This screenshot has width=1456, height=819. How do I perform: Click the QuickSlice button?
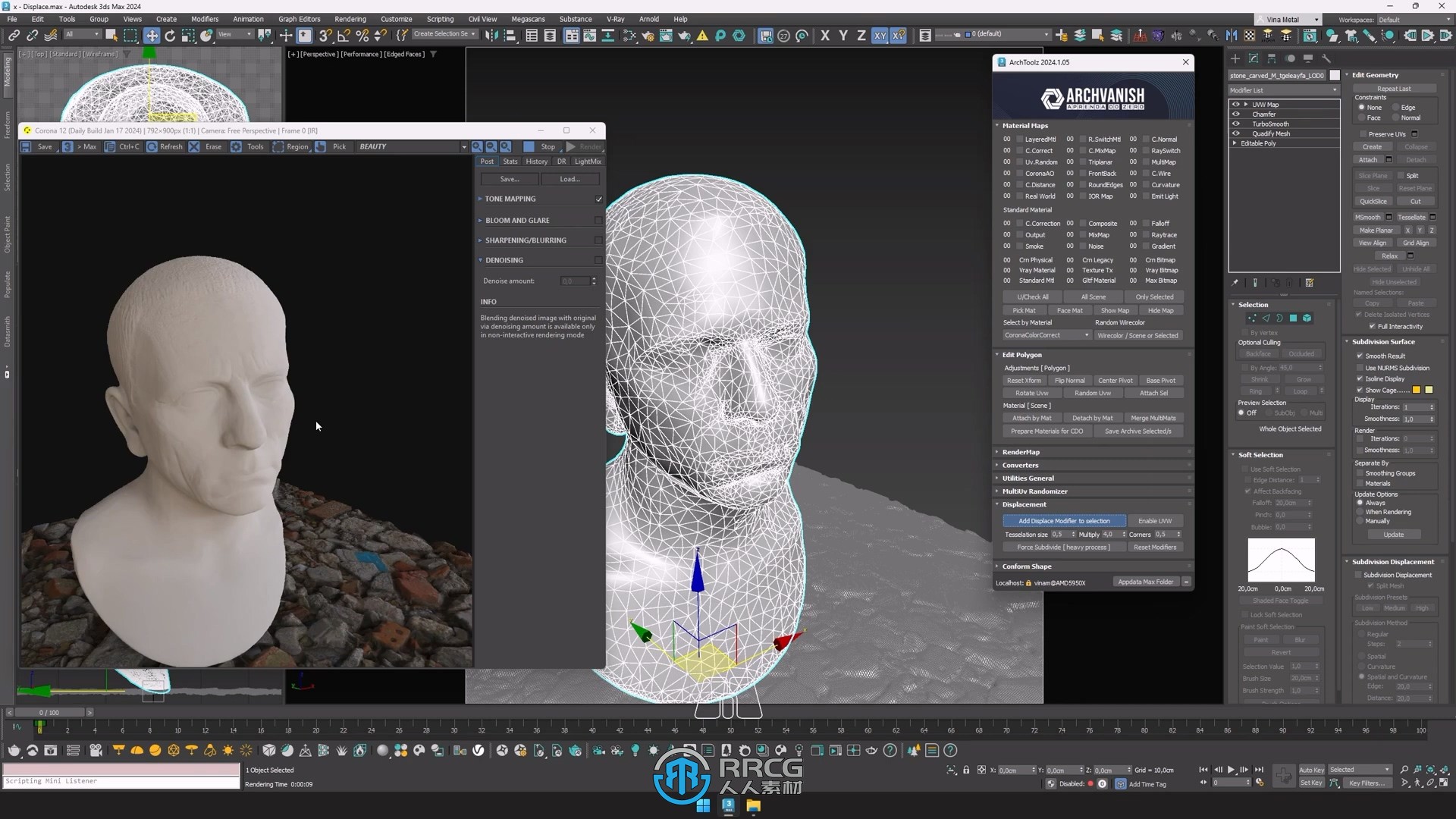click(x=1373, y=202)
